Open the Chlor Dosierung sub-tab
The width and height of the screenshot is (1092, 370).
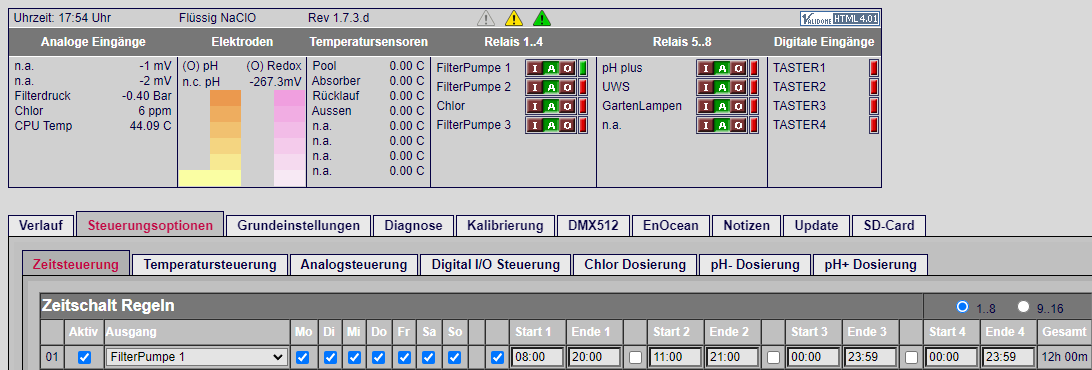pyautogui.click(x=635, y=265)
